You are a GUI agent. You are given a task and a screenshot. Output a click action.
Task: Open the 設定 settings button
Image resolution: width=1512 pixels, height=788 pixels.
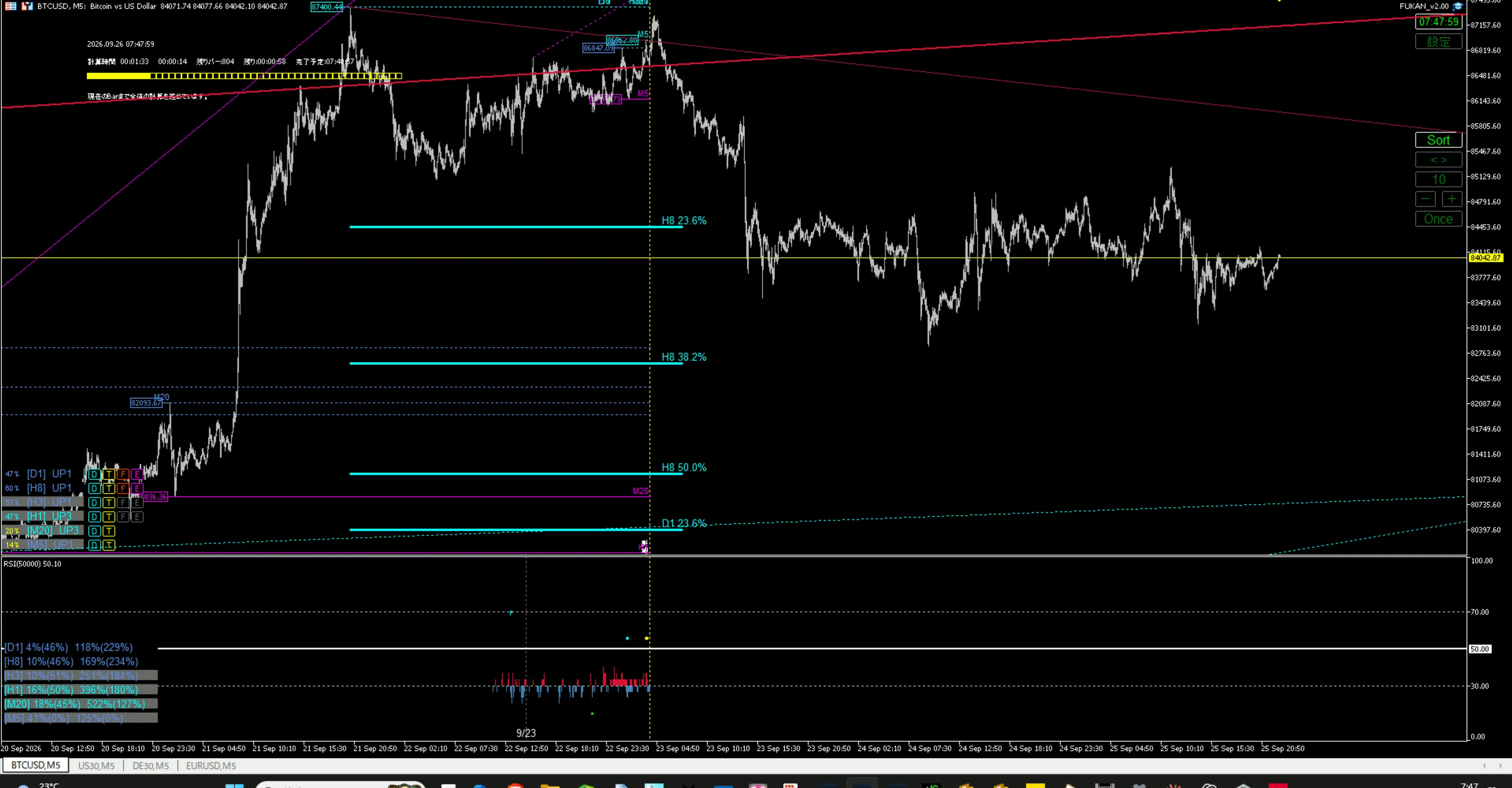[x=1439, y=42]
